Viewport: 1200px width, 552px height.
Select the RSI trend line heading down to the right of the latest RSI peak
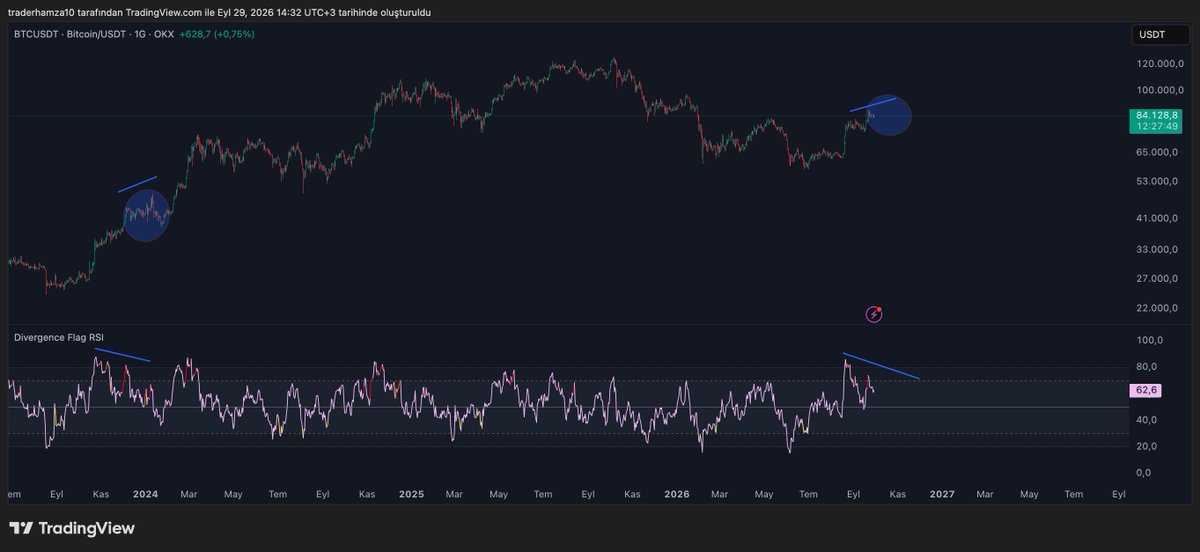pos(880,366)
